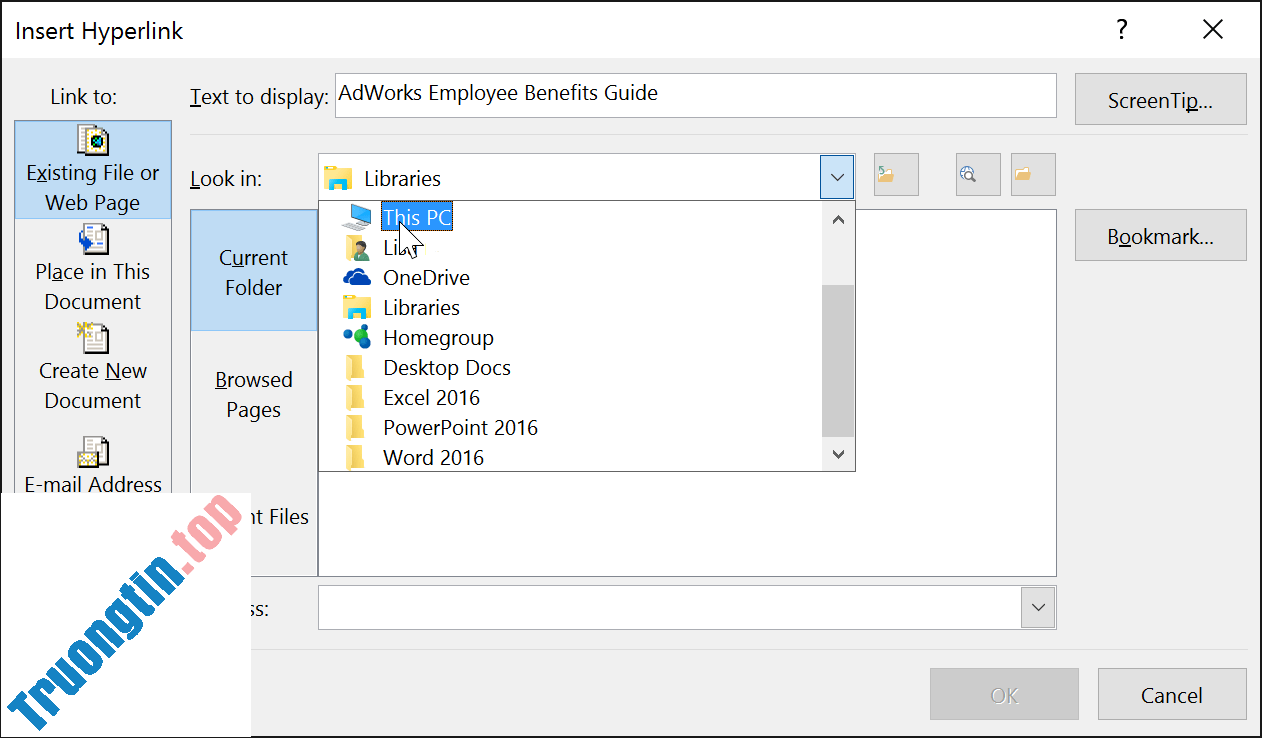Open the Address field dropdown arrow
The image size is (1262, 738).
tap(1038, 607)
